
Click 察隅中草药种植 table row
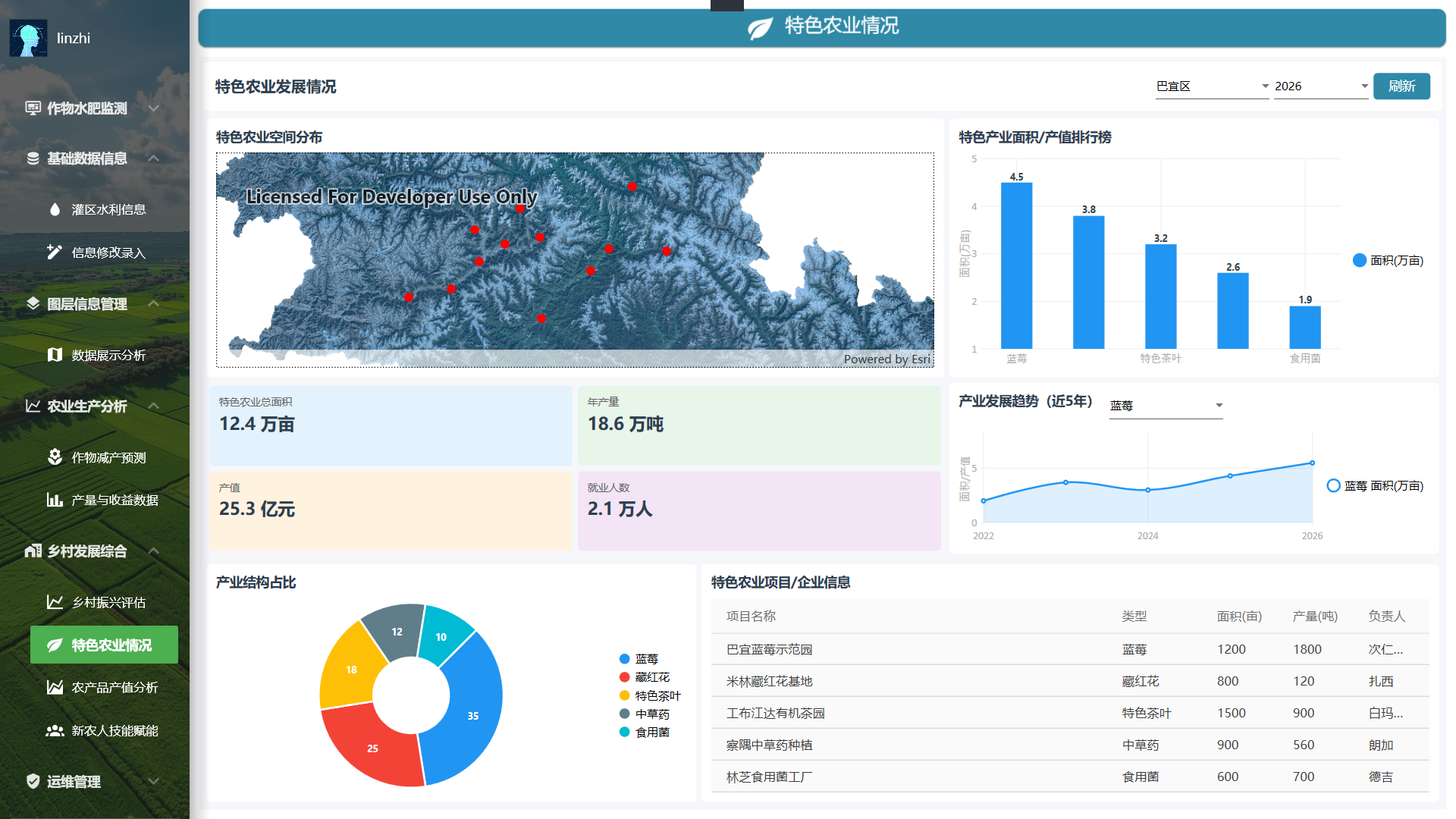[x=1069, y=745]
